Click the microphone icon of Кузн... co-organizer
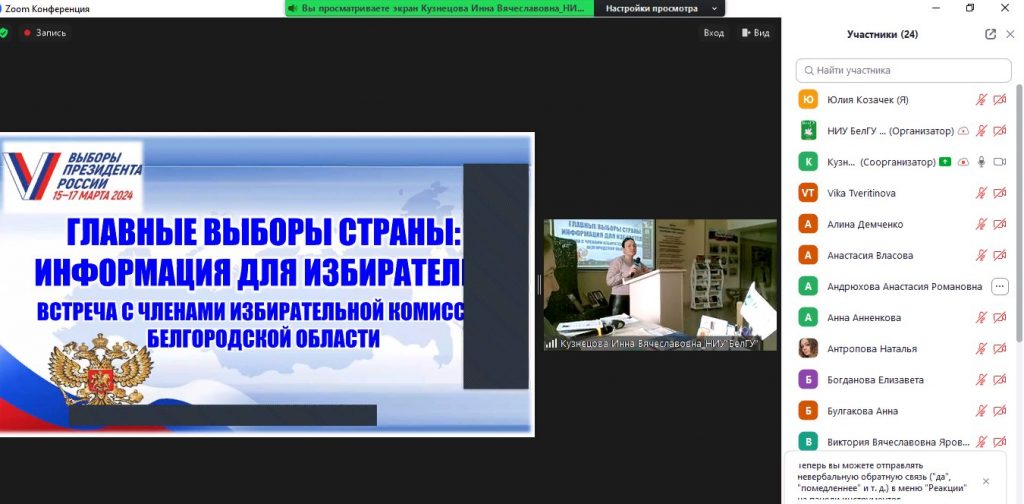Screen dimensions: 1024x504 981,162
